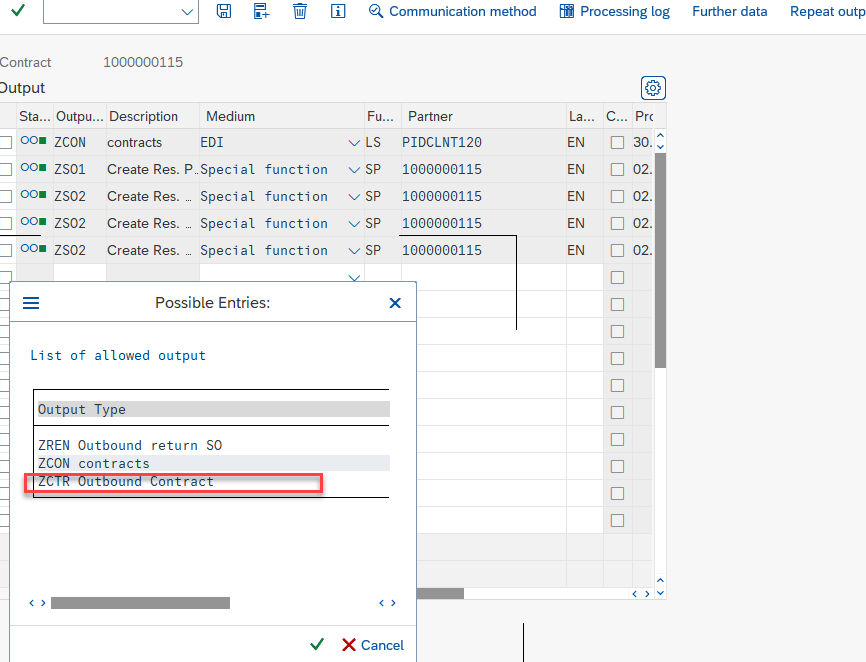Viewport: 866px width, 662px height.
Task: Click the Save floppy disk icon
Action: [x=224, y=11]
